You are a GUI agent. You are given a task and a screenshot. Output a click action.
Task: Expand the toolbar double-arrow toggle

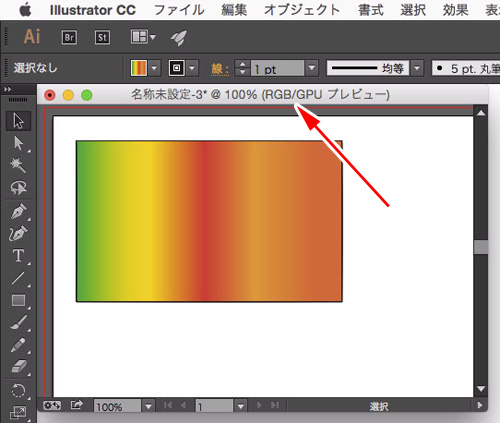[7, 89]
